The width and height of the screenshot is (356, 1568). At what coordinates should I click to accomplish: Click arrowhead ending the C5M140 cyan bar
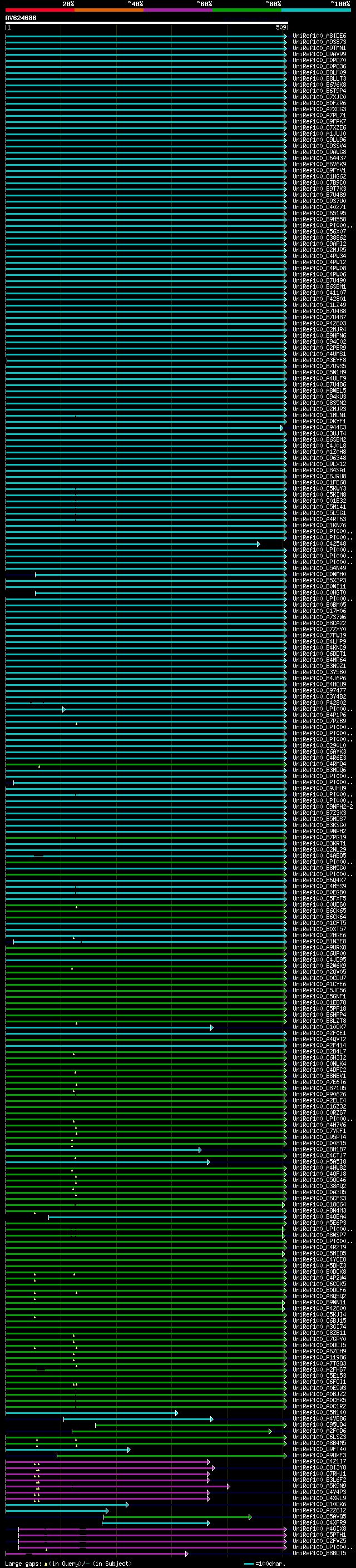tap(176, 1413)
